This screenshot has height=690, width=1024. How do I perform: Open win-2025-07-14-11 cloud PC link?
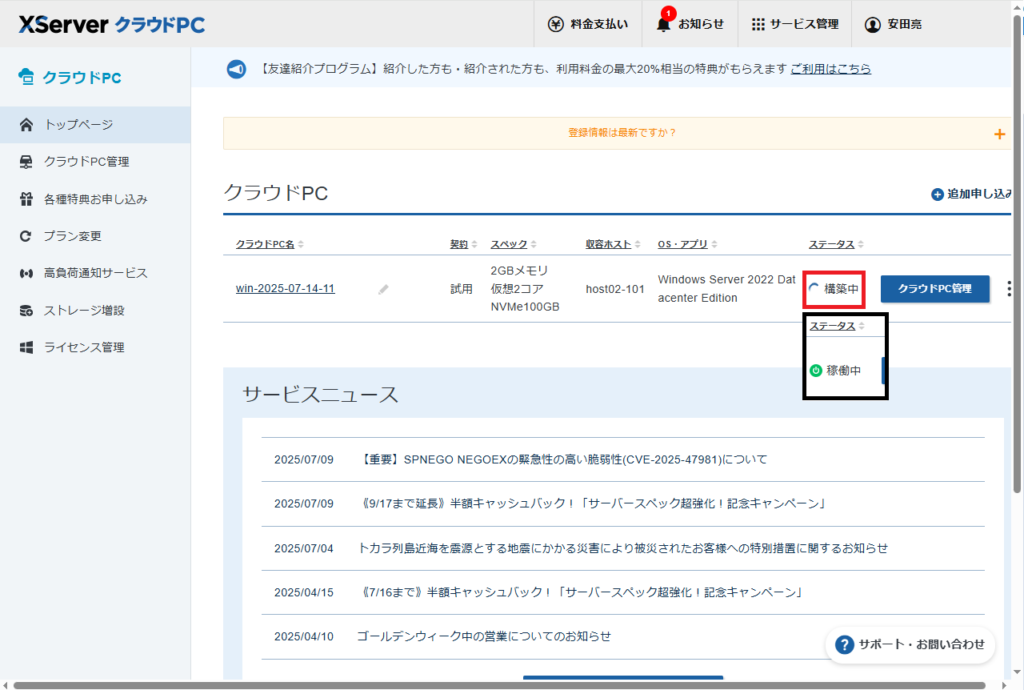(x=285, y=289)
